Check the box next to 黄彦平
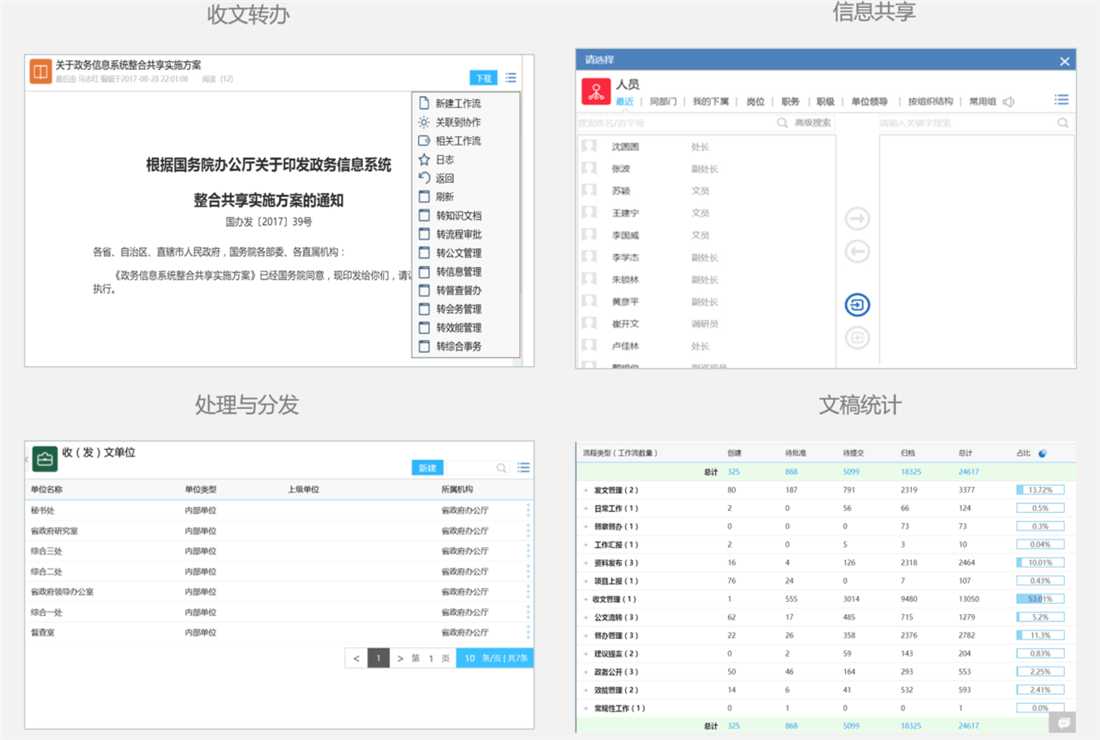This screenshot has width=1100, height=740. click(590, 302)
